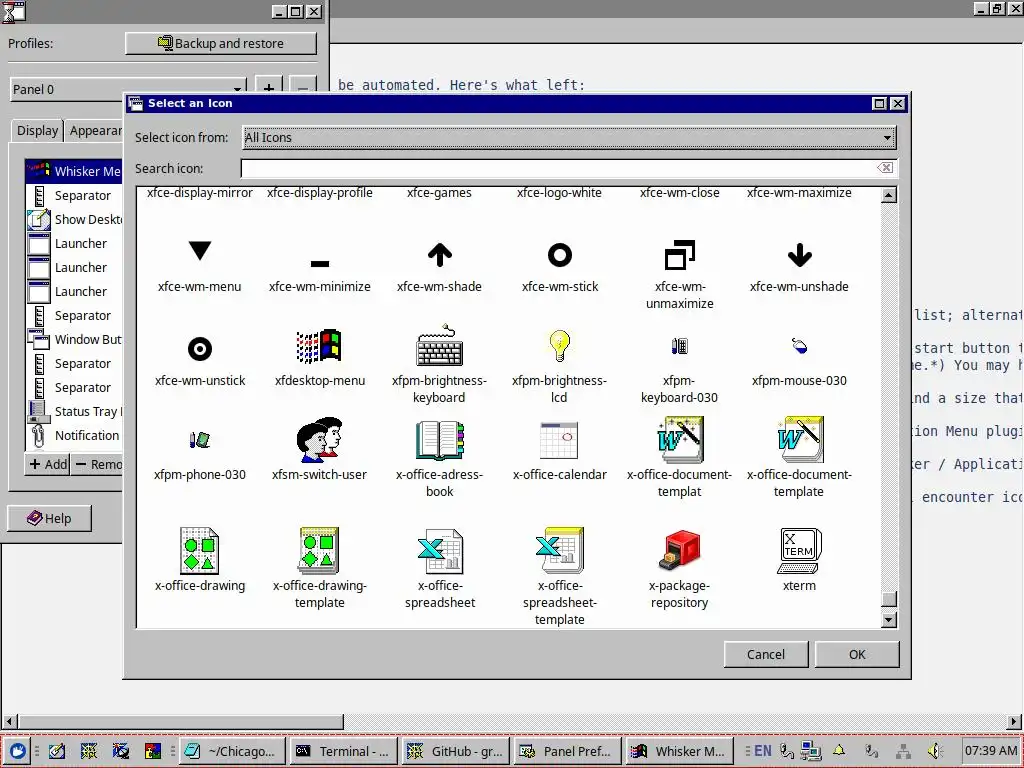Choose the x-office-drawing-template icon
1024x768 pixels.
coord(319,551)
